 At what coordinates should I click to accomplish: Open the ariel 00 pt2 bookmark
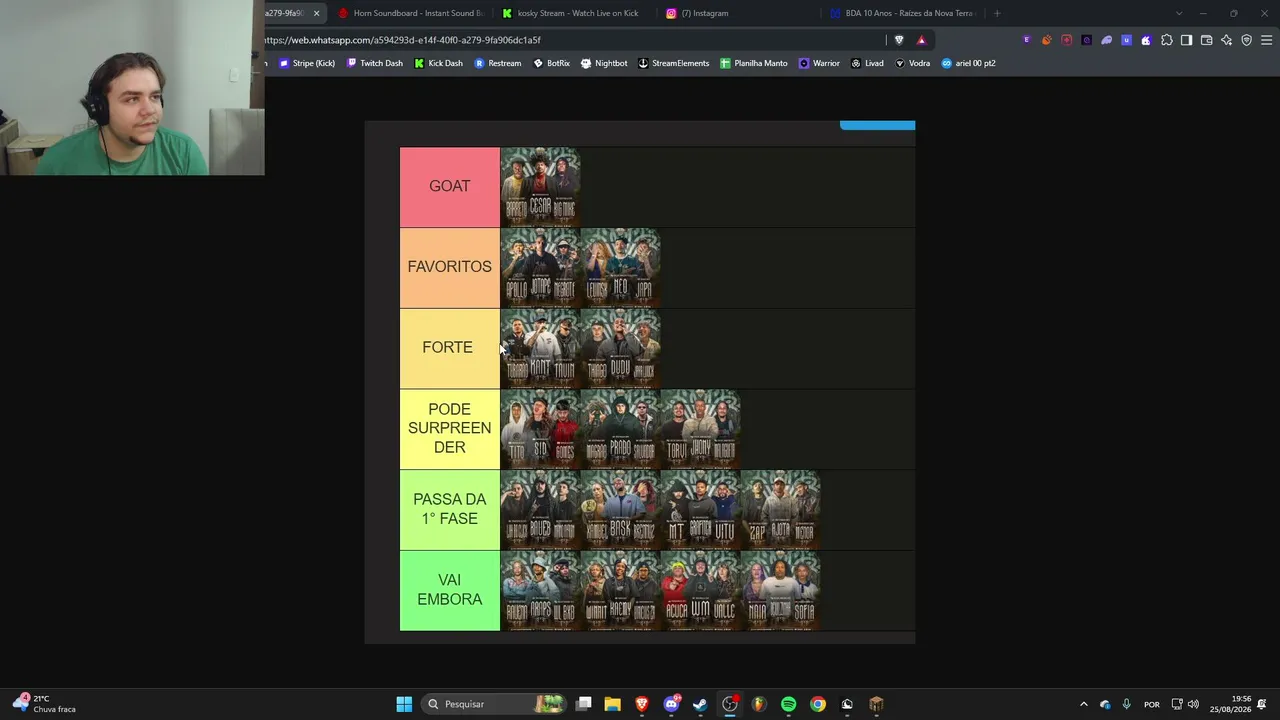click(x=968, y=63)
